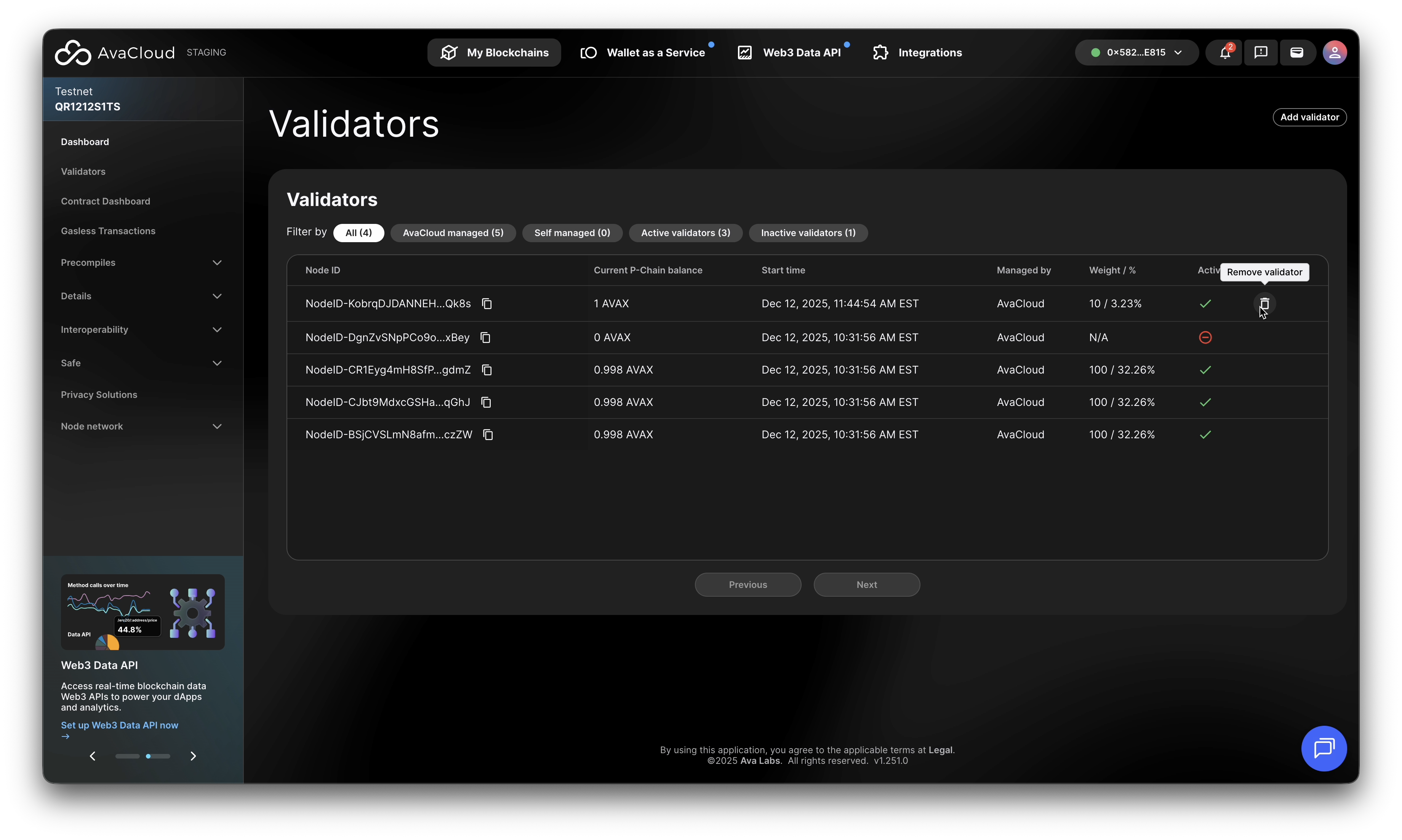This screenshot has width=1402, height=840.
Task: Copy the NodeID-BSjCVSLmN8afm node ID
Action: pyautogui.click(x=488, y=435)
